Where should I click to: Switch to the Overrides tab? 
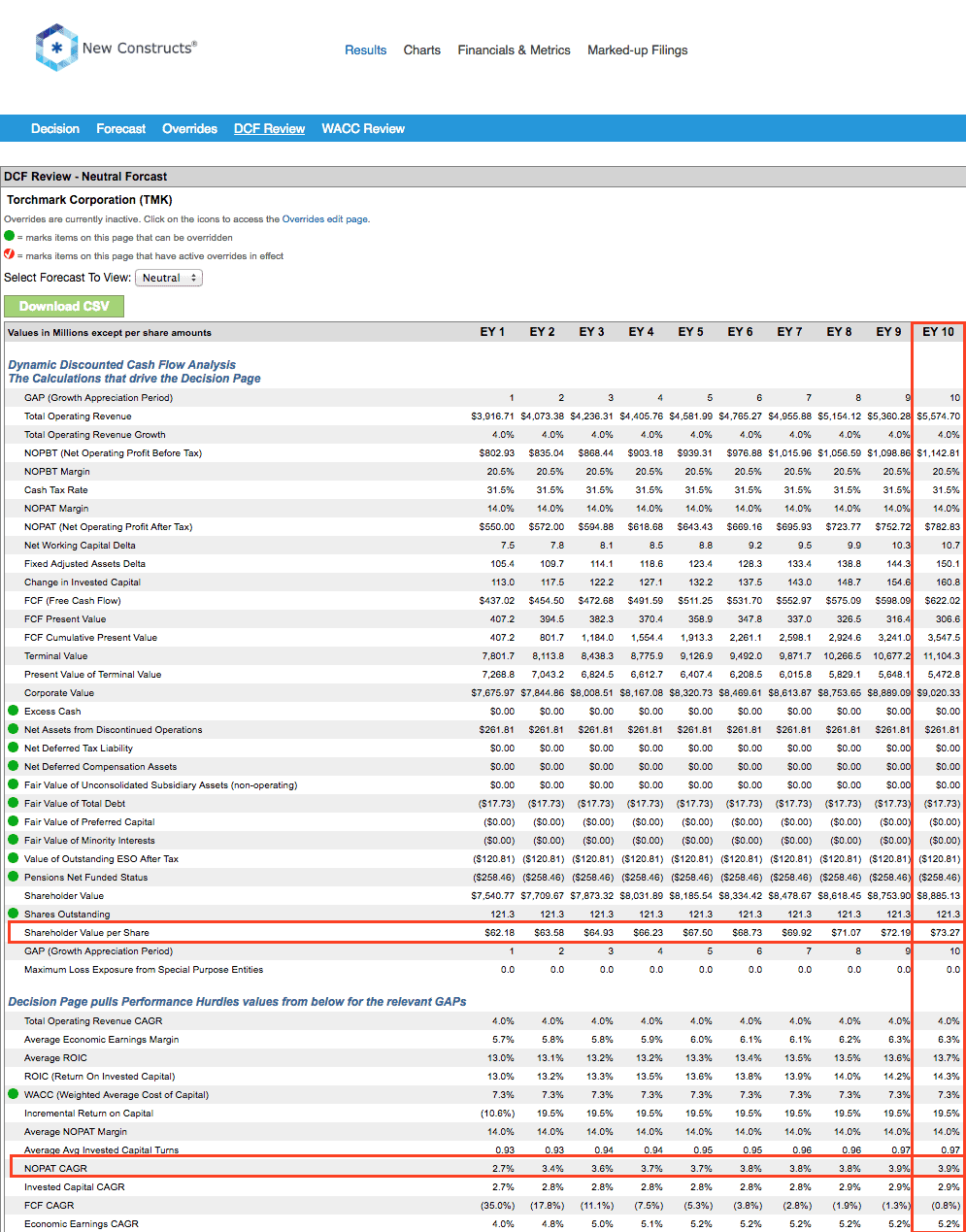pos(190,128)
